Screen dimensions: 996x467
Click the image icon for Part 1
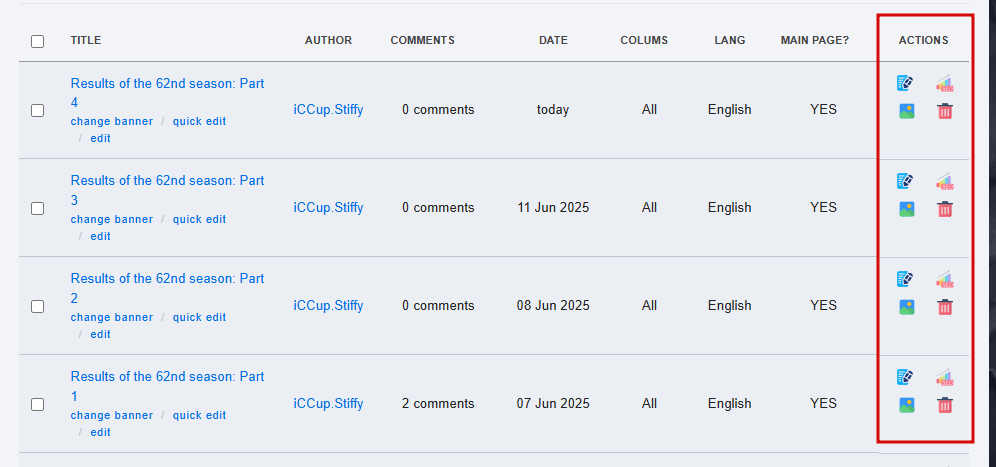[x=906, y=405]
